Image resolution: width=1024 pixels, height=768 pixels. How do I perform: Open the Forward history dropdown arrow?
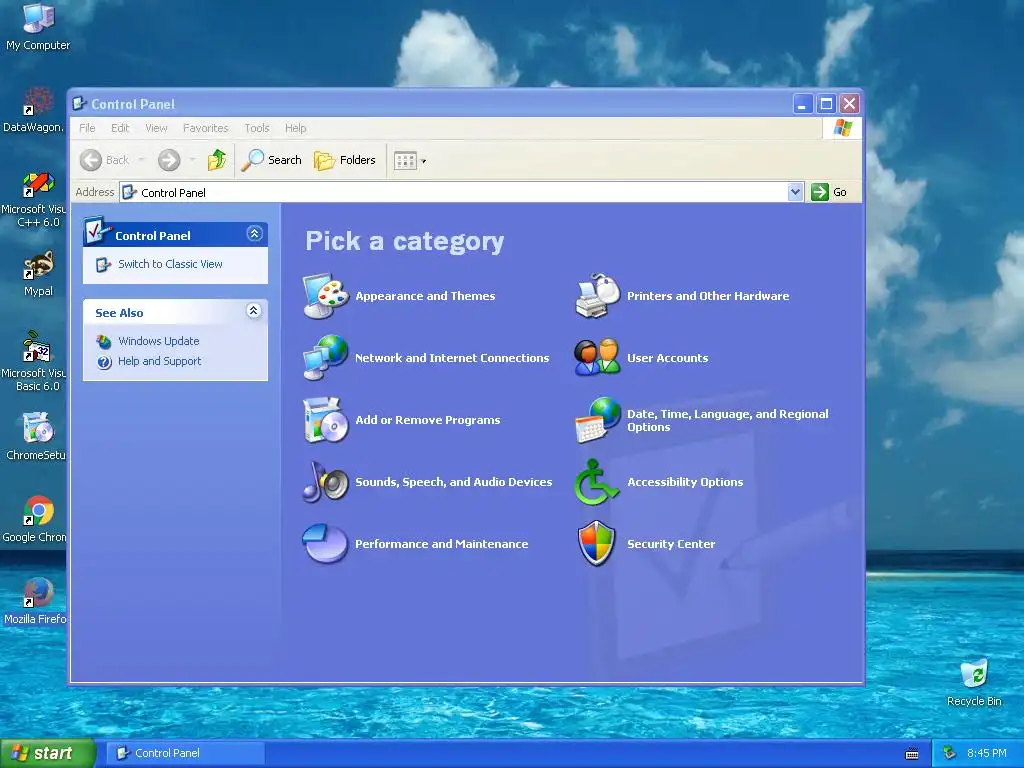[192, 160]
